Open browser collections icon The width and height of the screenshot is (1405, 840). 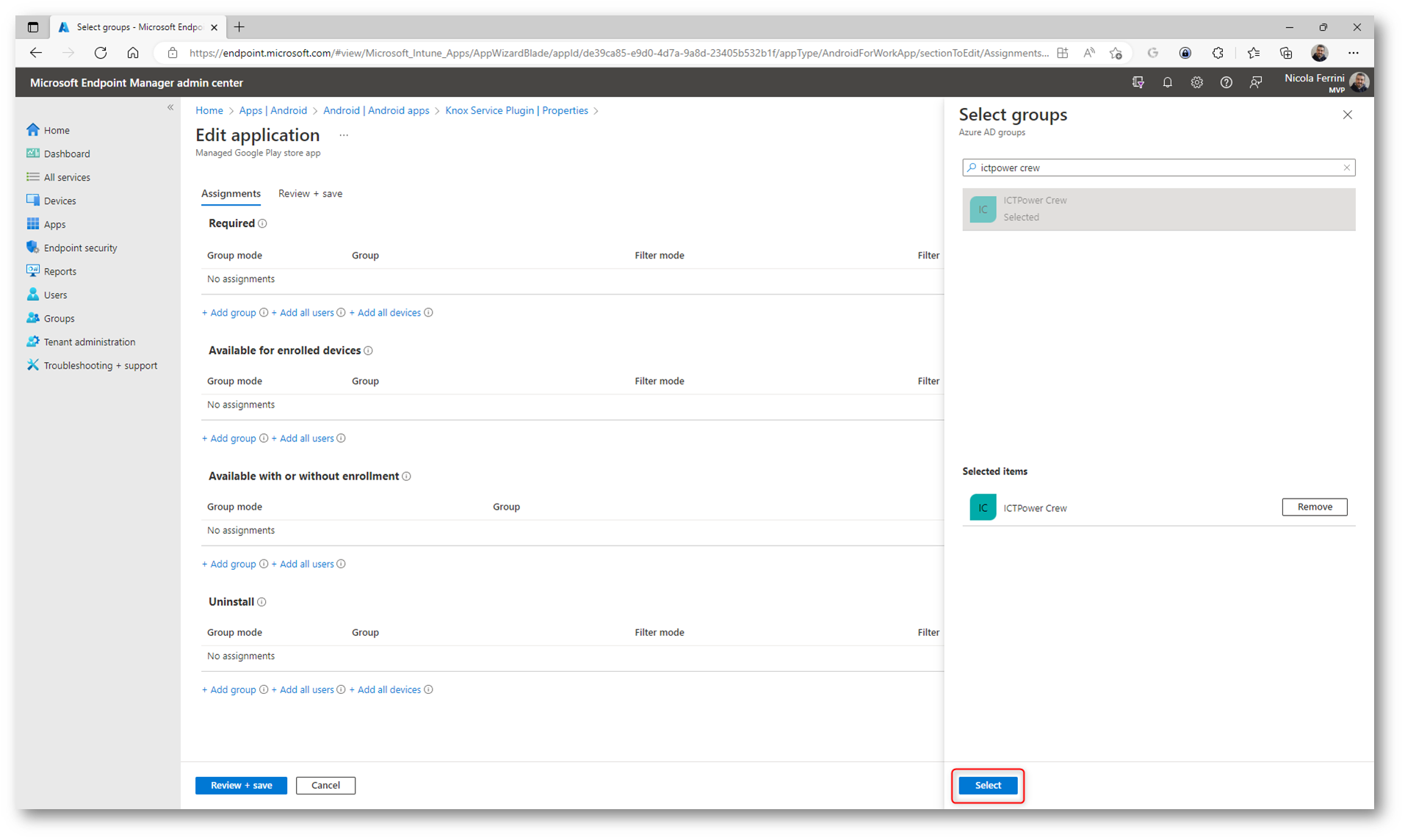[x=1285, y=53]
